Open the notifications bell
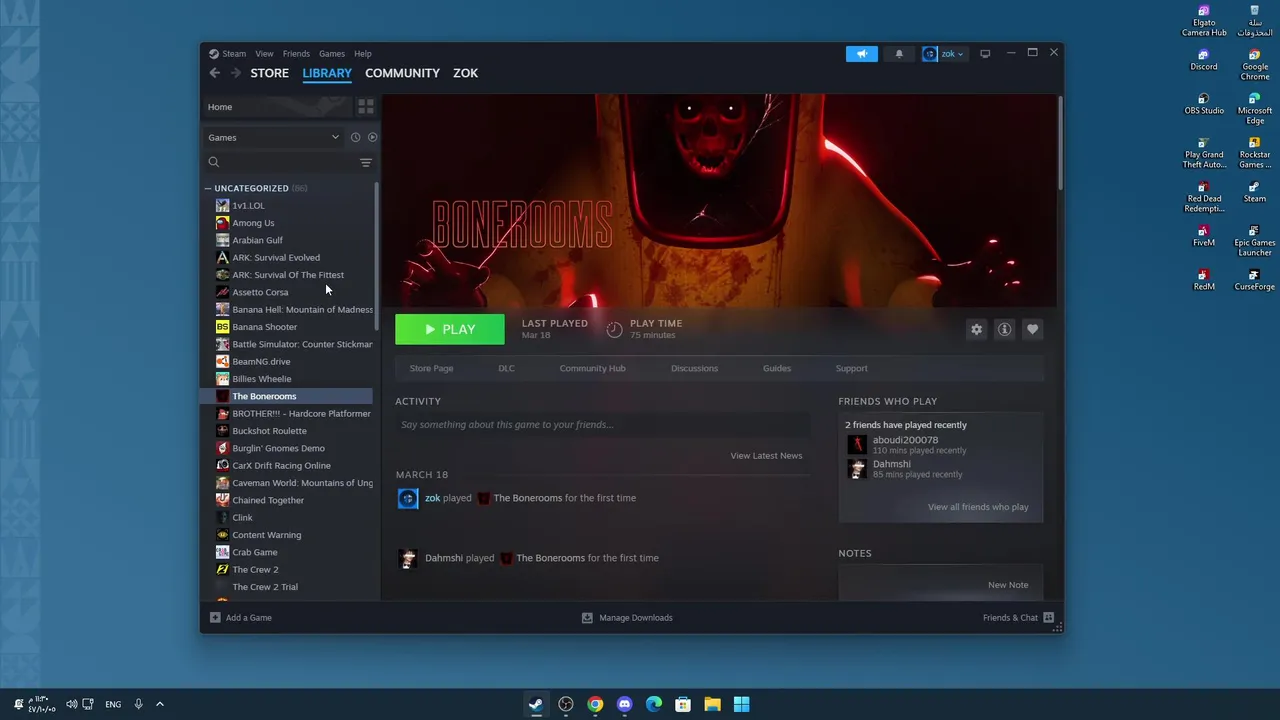The image size is (1280, 720). point(899,54)
